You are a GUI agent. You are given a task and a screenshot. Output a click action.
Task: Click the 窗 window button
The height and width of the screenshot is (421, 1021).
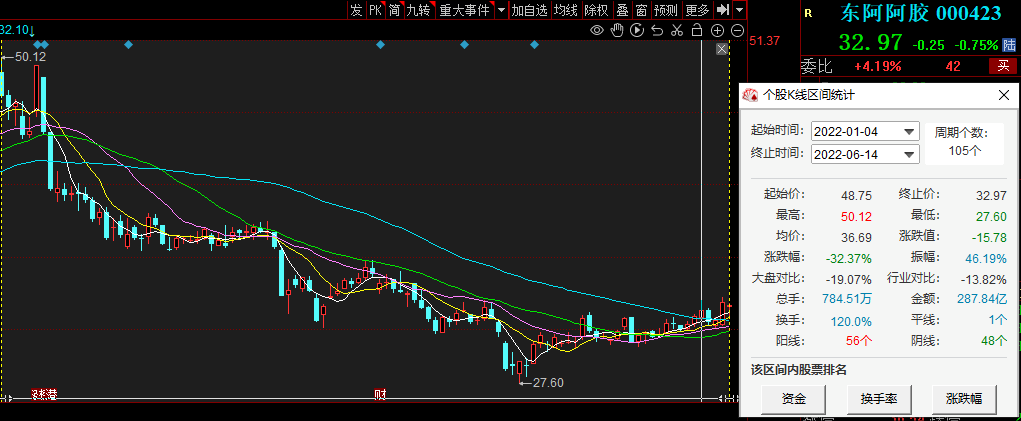point(641,10)
